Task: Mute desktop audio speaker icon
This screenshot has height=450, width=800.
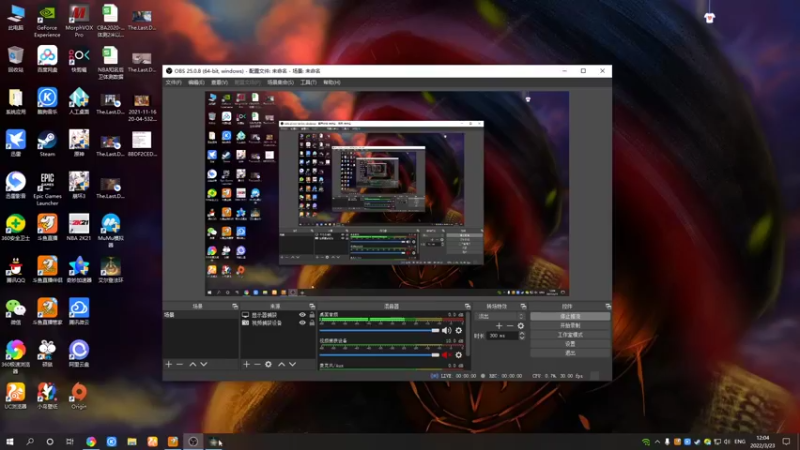Action: point(446,331)
